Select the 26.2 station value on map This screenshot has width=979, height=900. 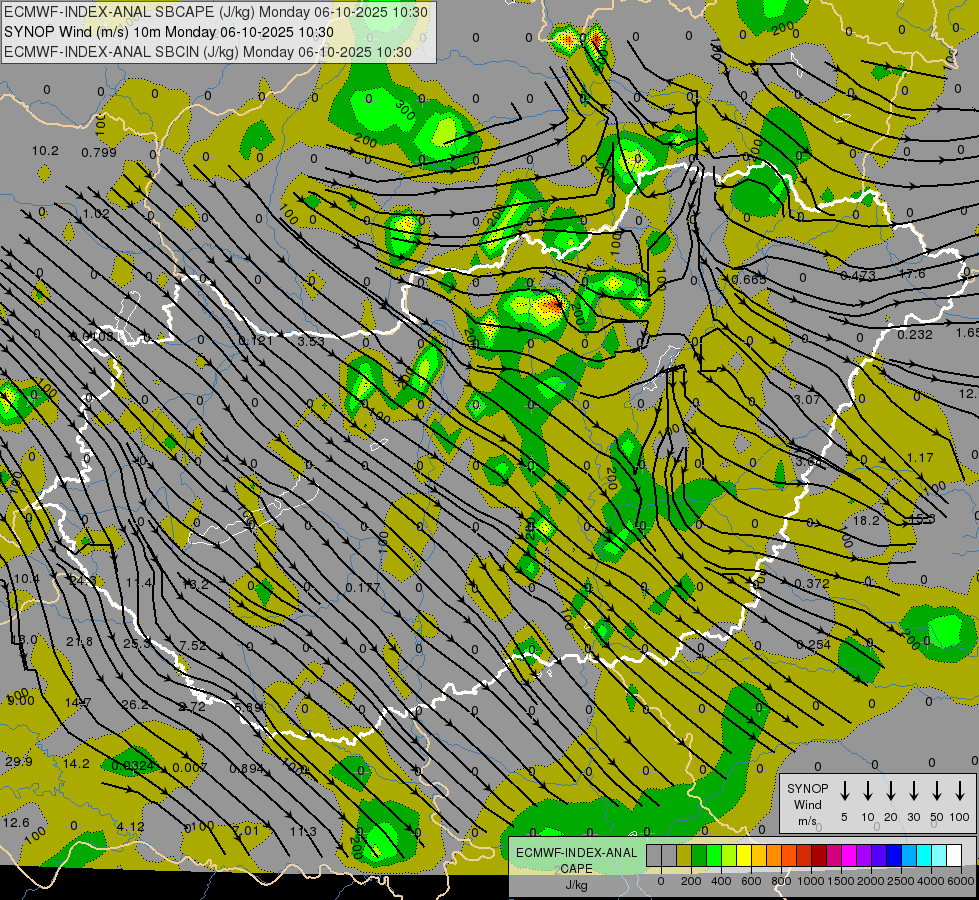click(x=135, y=705)
